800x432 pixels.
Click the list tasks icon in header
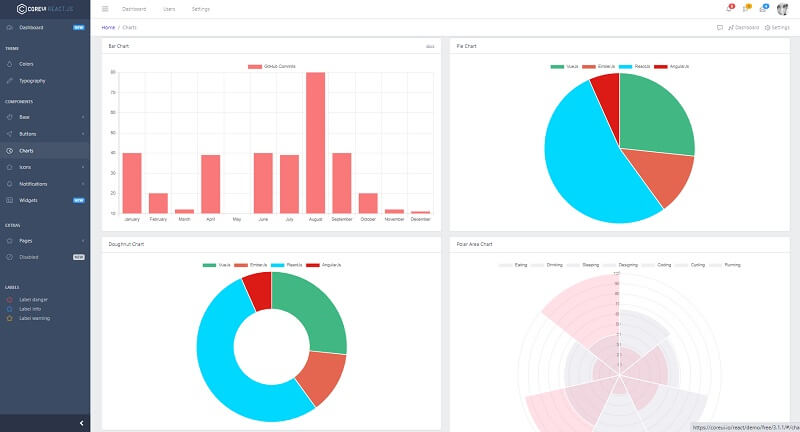(x=745, y=9)
